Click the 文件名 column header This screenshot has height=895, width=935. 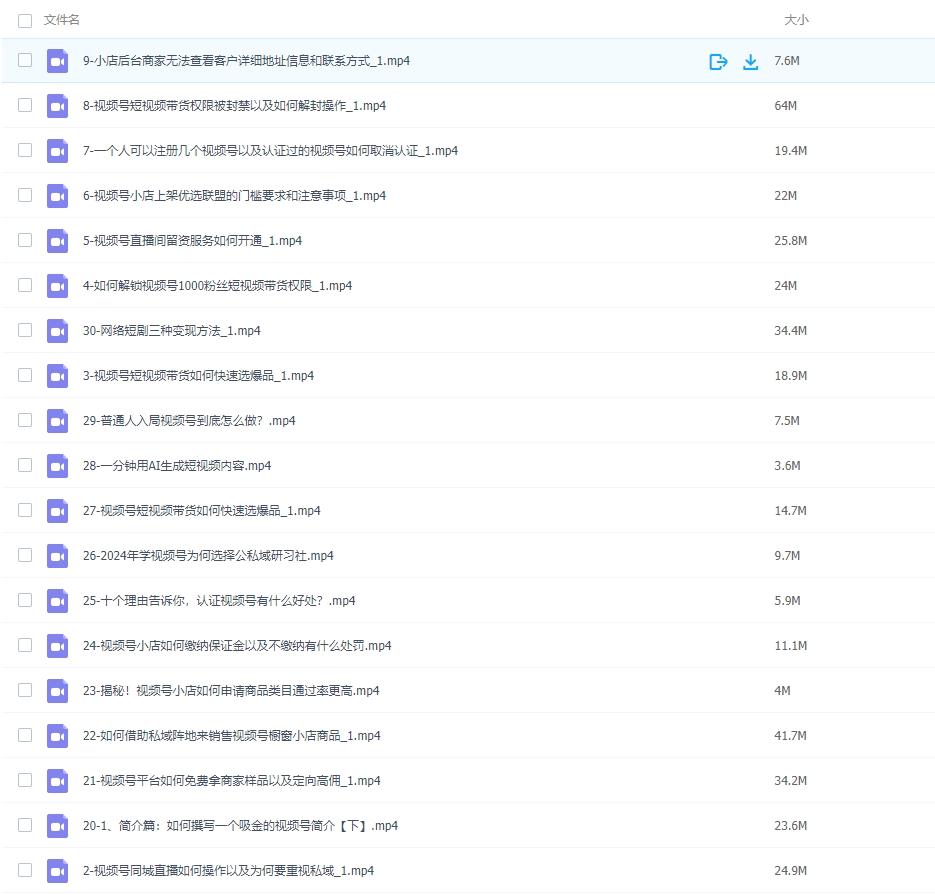coord(58,20)
